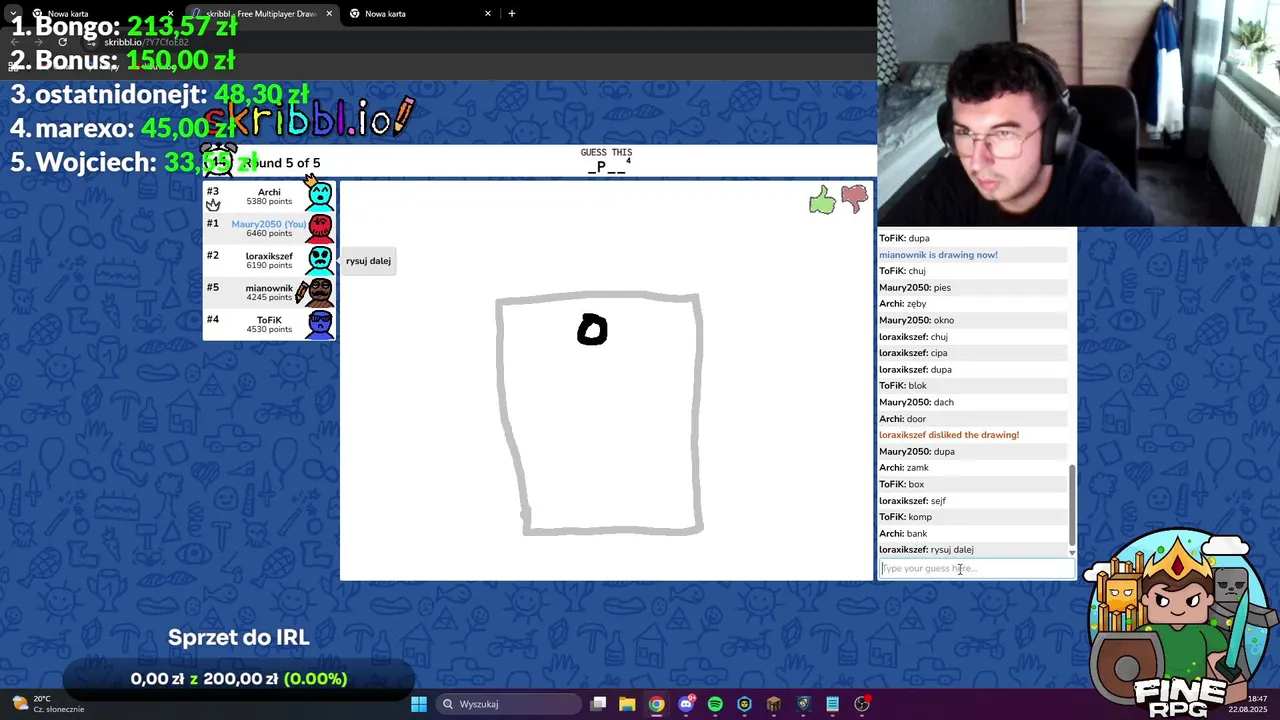This screenshot has width=1280, height=720.
Task: Select the mianownik player name
Action: click(269, 288)
